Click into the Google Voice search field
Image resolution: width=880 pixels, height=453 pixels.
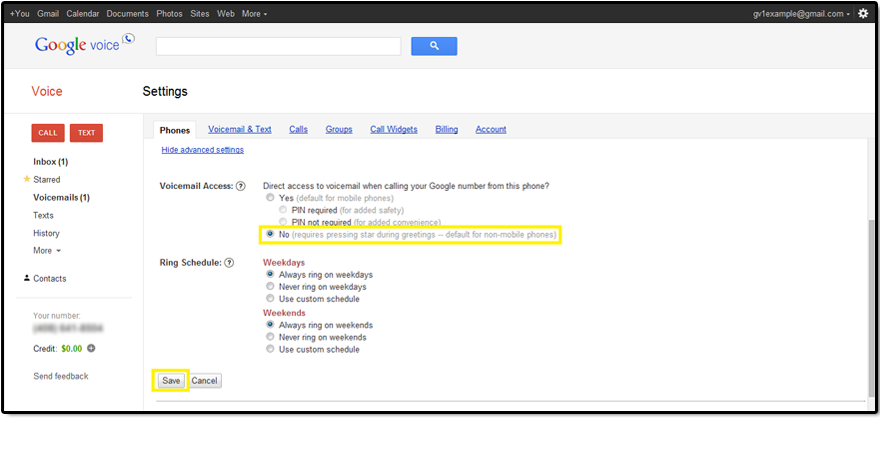[x=278, y=46]
